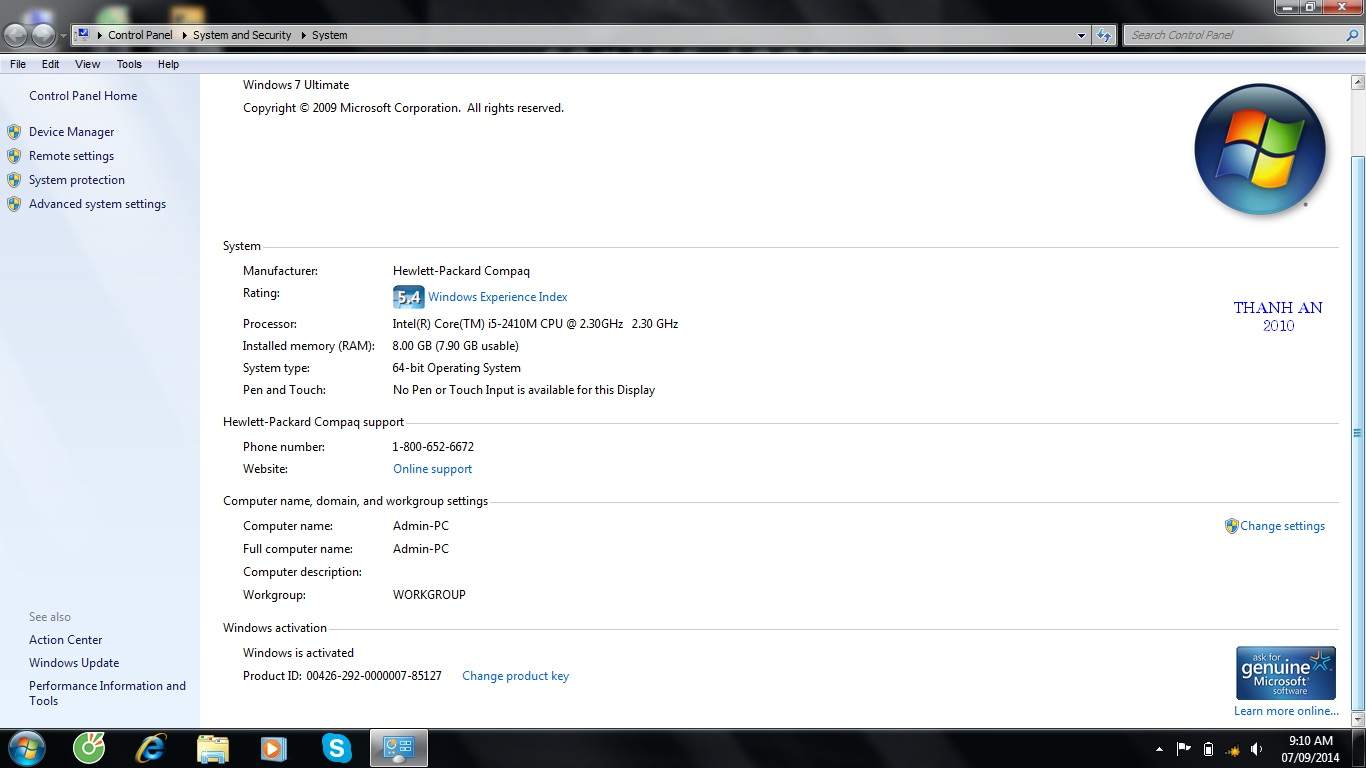Expand arrow before Control Panel breadcrumb
1366x768 pixels.
coord(100,35)
